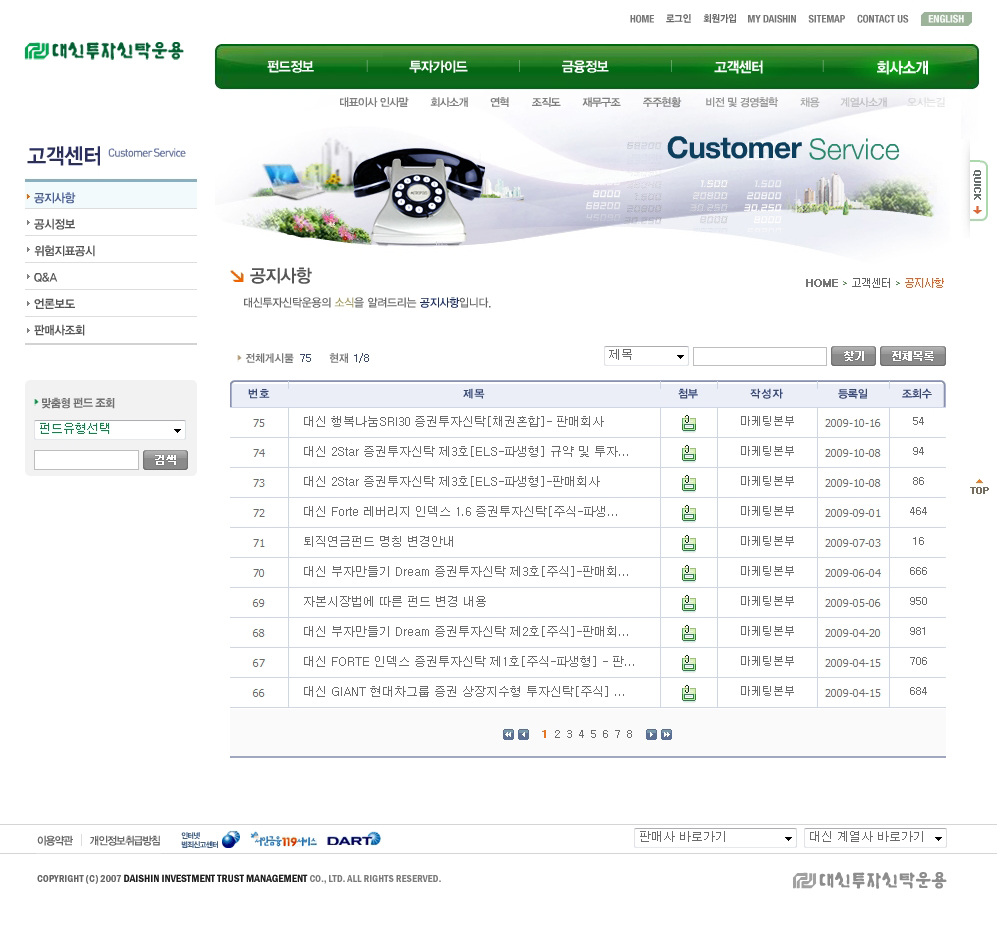This screenshot has height=928, width=1000.
Task: Open the 펀드유형선택 dropdown
Action: point(110,430)
